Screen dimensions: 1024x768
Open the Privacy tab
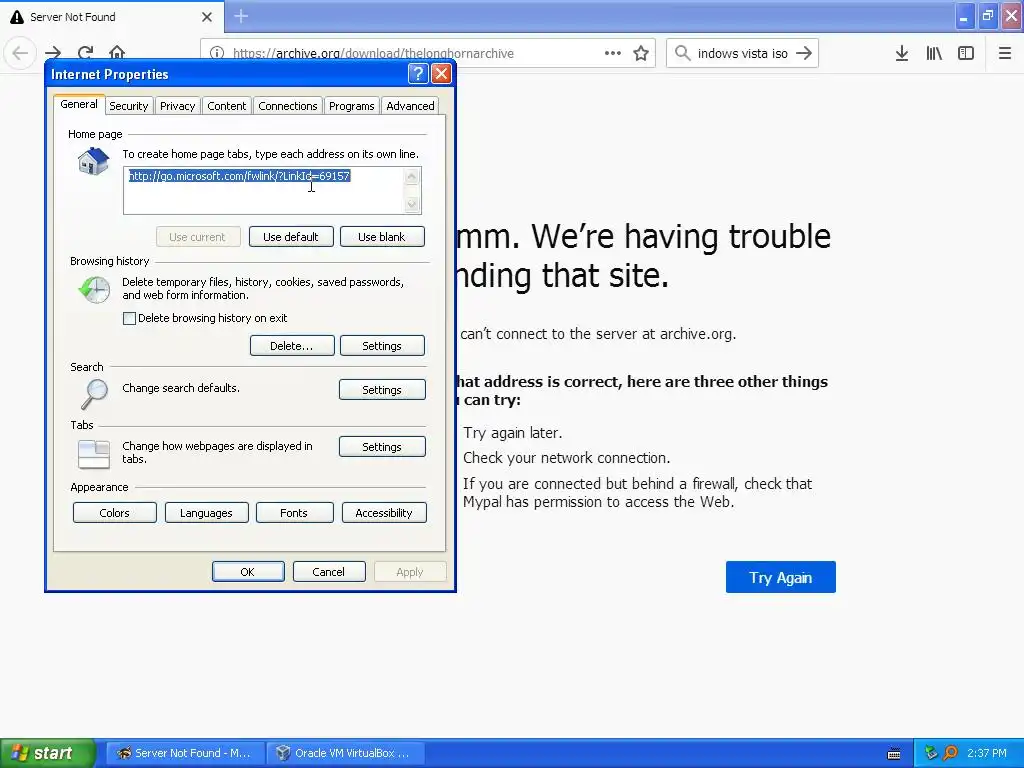point(178,106)
